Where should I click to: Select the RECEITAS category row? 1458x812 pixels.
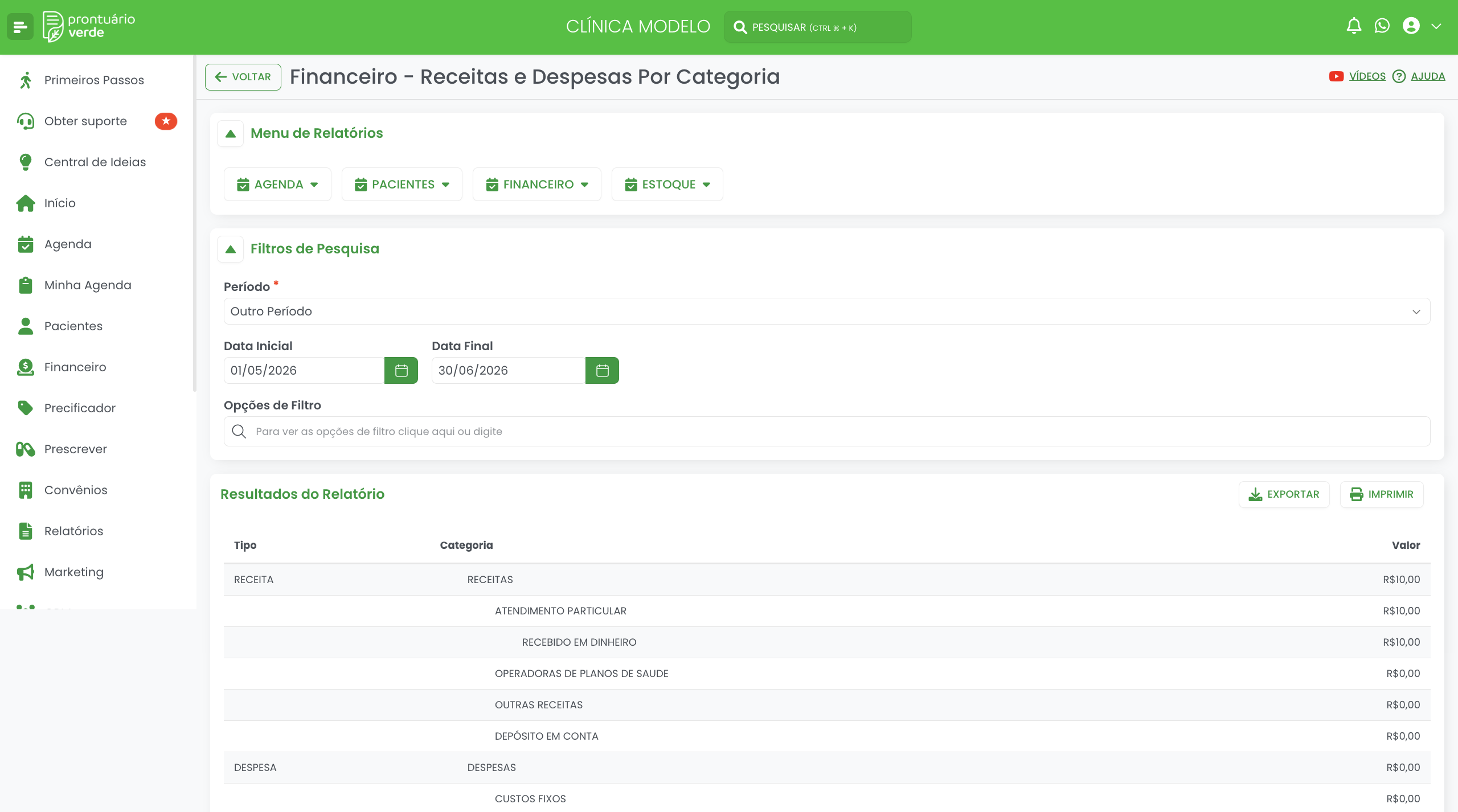pos(826,580)
